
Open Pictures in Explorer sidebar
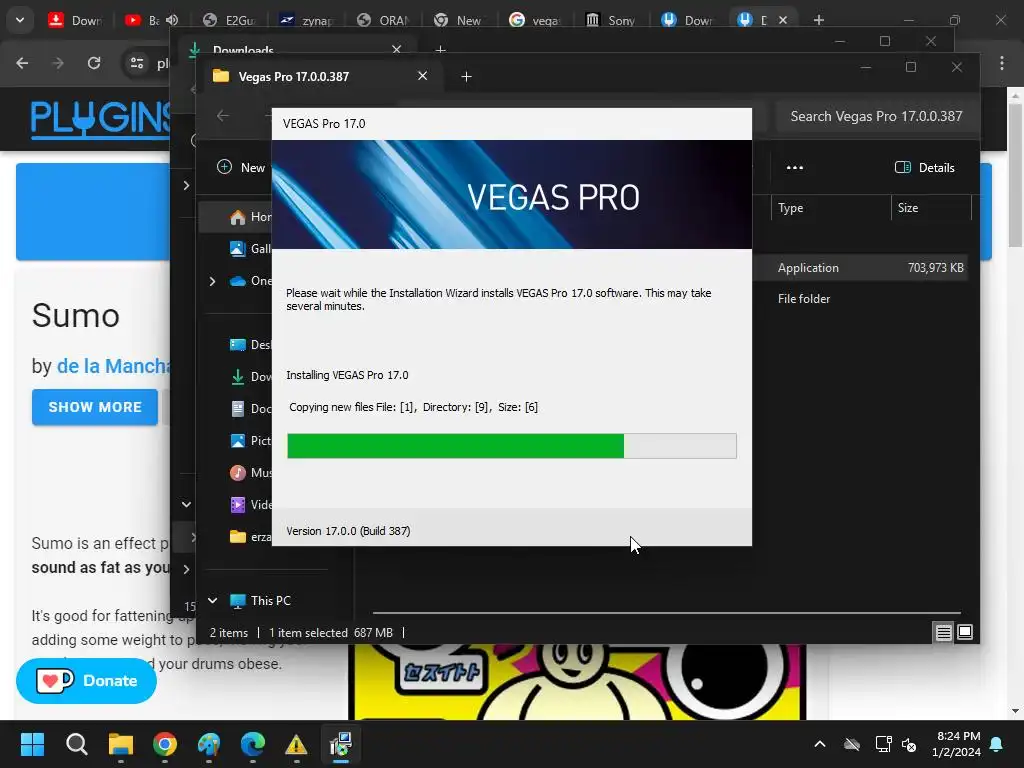pos(253,441)
